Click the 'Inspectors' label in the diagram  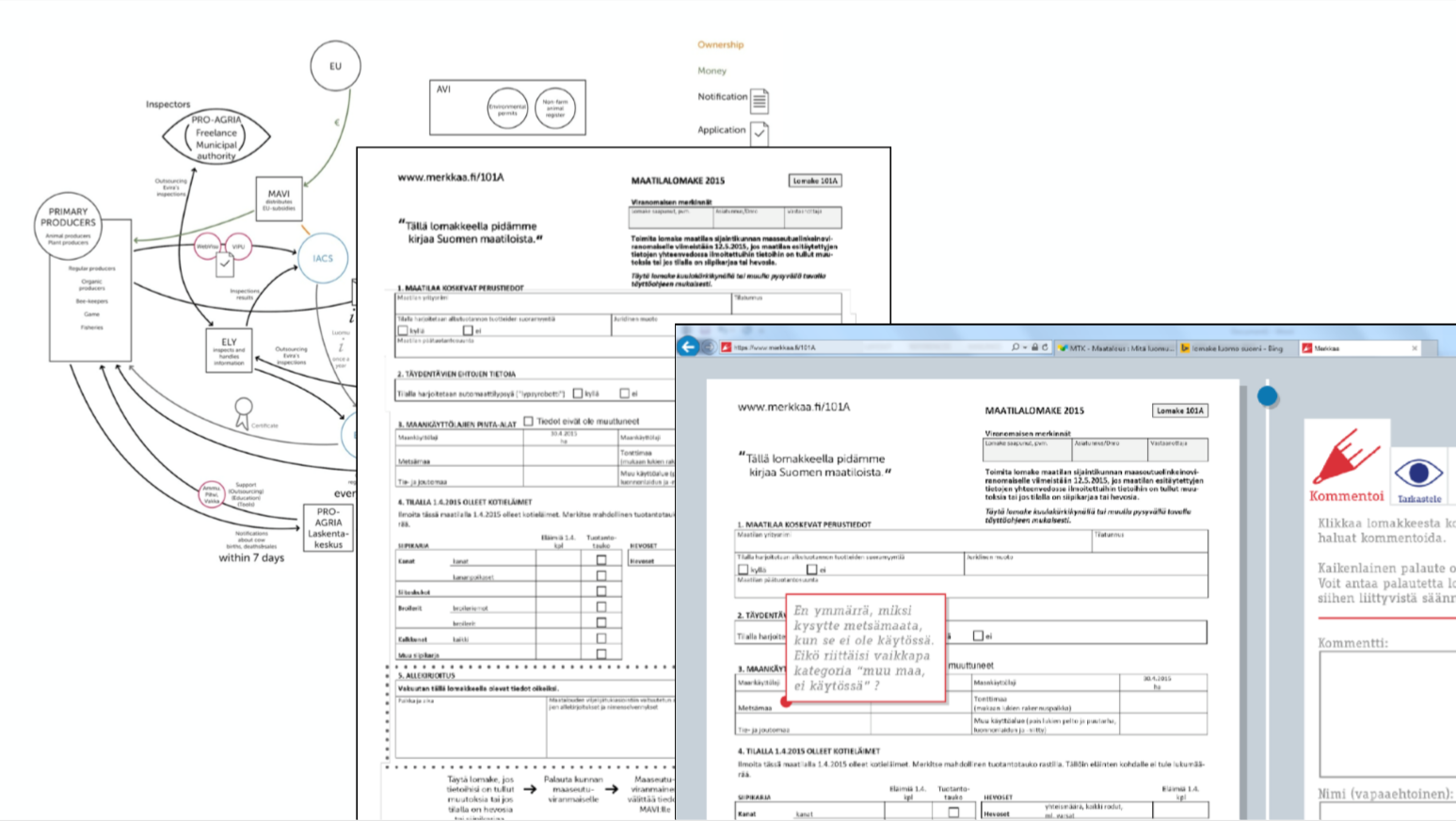point(168,105)
